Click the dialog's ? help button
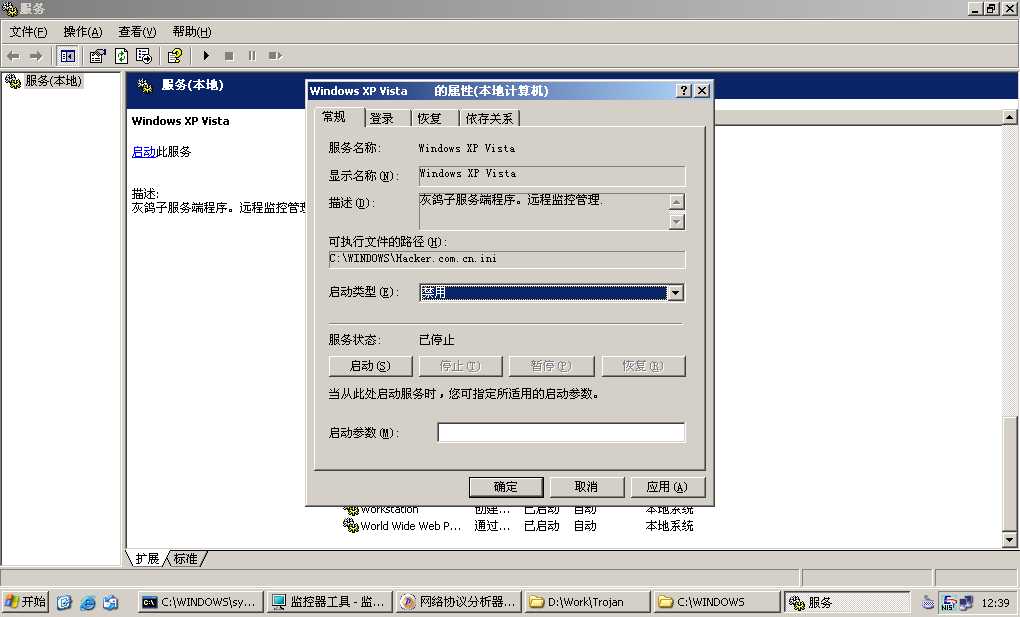 coord(684,90)
